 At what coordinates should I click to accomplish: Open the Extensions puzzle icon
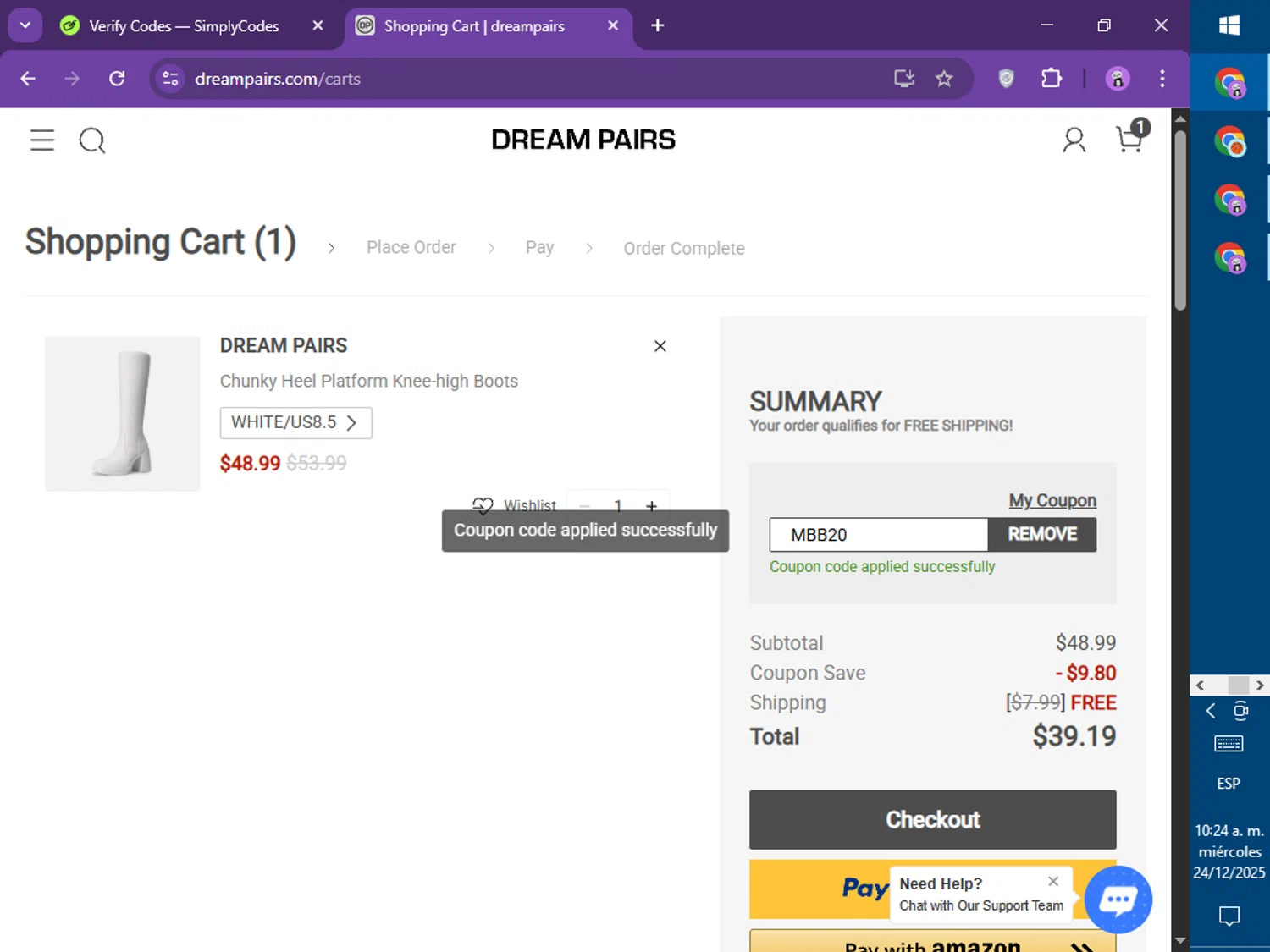pyautogui.click(x=1051, y=79)
